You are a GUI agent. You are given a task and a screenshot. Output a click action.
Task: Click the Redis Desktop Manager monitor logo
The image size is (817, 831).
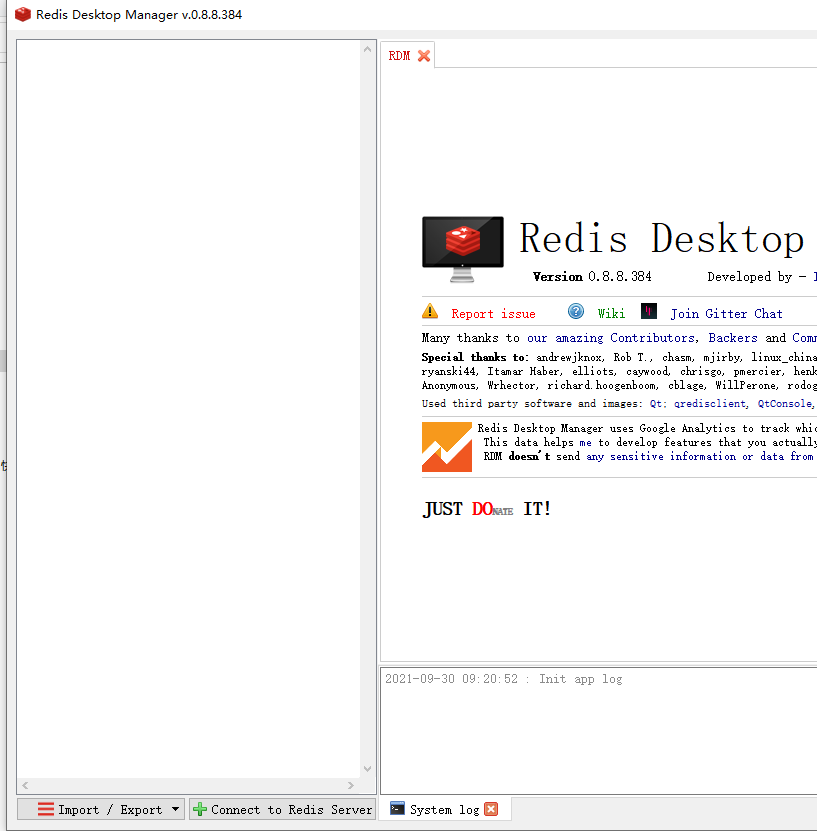(x=463, y=249)
